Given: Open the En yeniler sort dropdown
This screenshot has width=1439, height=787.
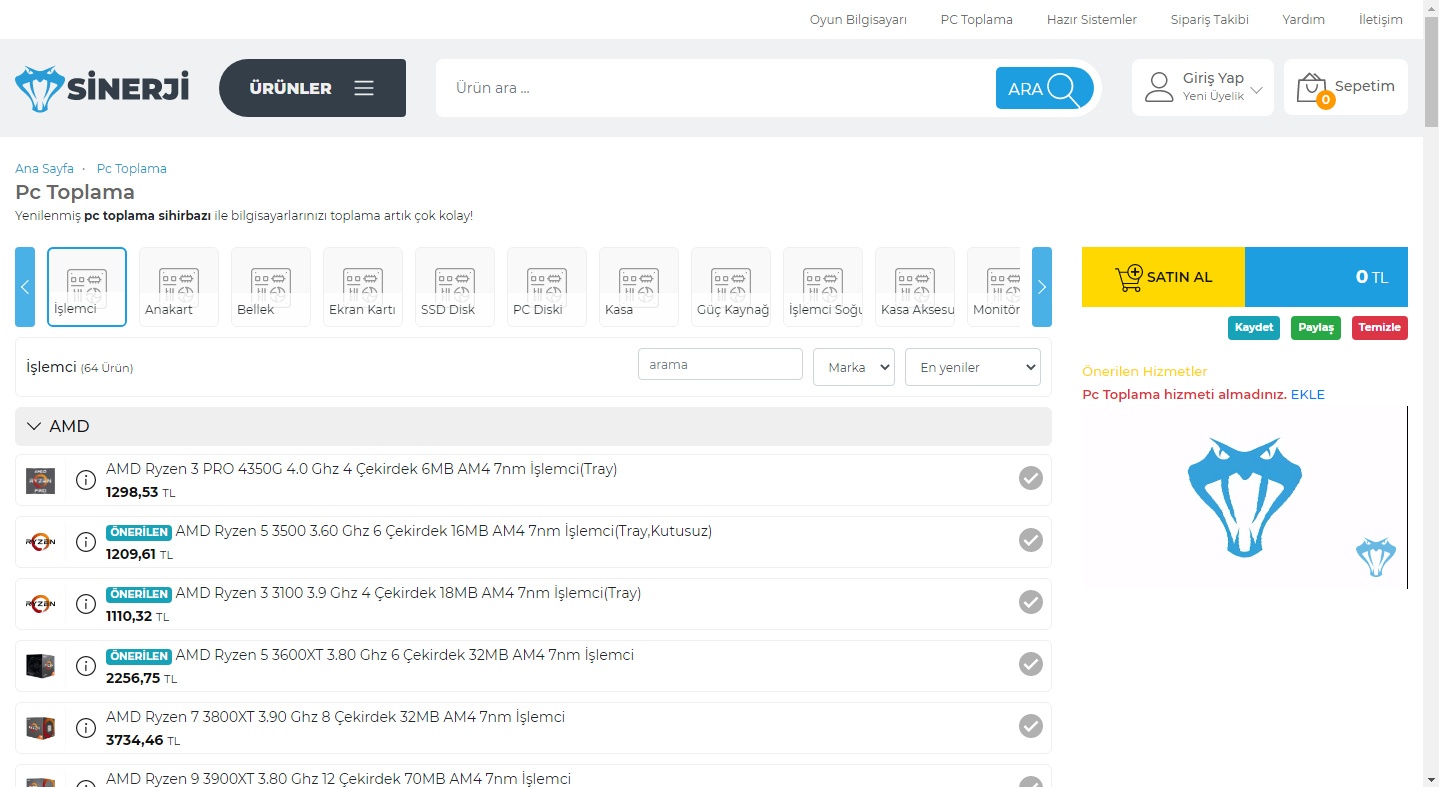Looking at the screenshot, I should (973, 367).
